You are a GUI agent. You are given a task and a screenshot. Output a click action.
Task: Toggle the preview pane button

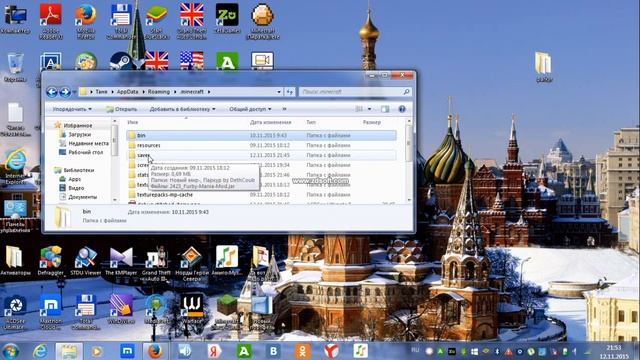385,109
